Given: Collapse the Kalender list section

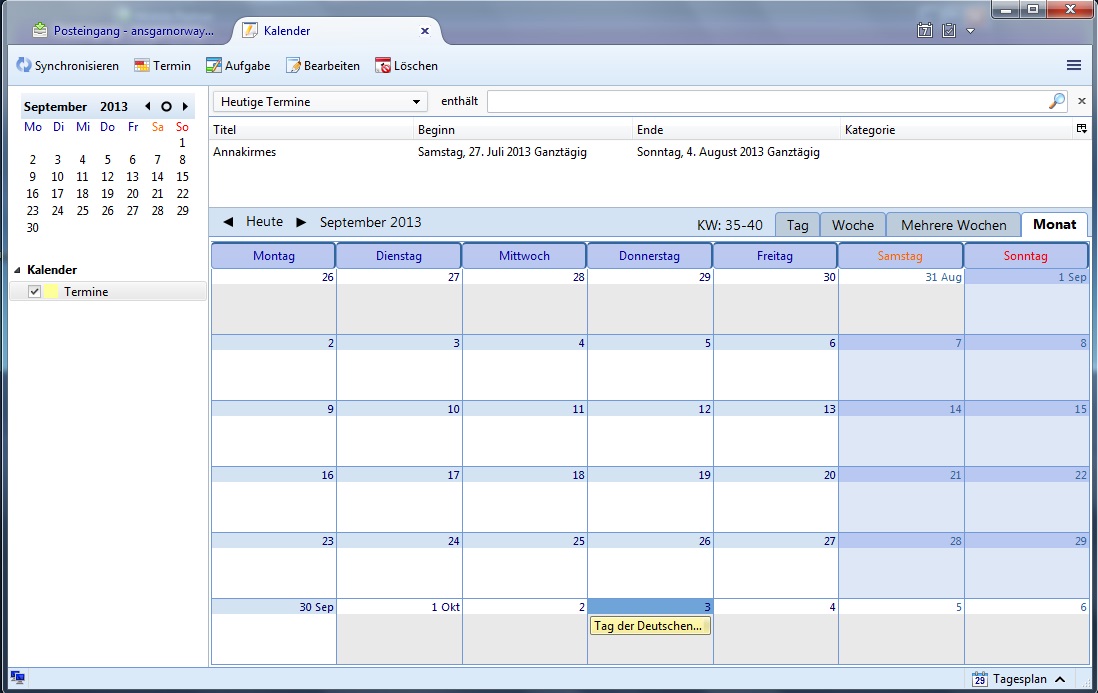Looking at the screenshot, I should (17, 270).
